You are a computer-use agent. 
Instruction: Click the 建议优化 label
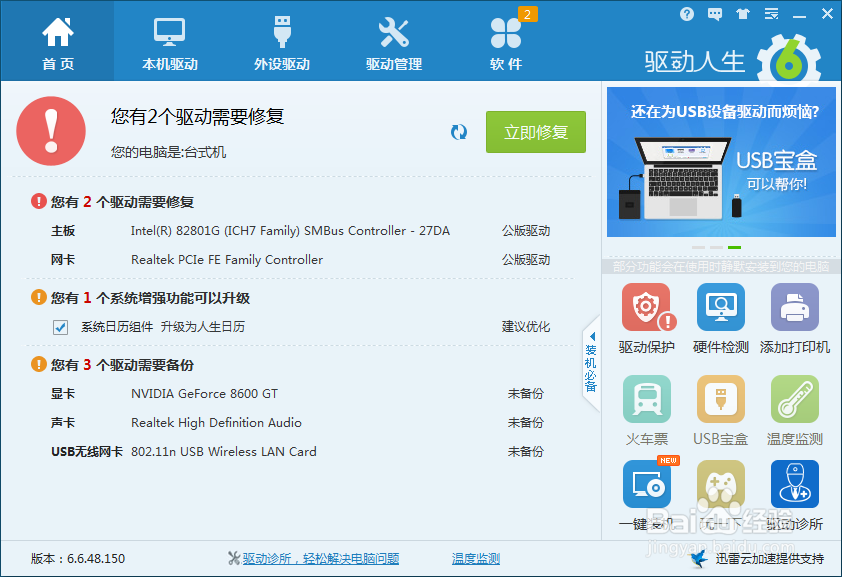click(x=526, y=327)
